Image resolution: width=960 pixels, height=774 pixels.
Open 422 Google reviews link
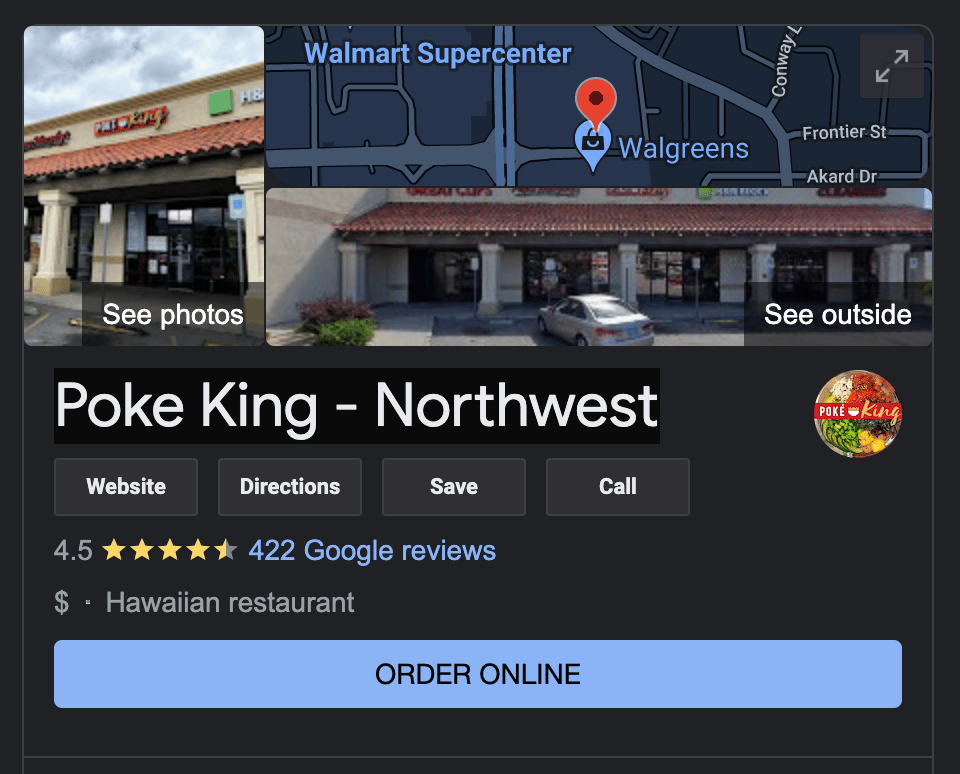tap(372, 550)
